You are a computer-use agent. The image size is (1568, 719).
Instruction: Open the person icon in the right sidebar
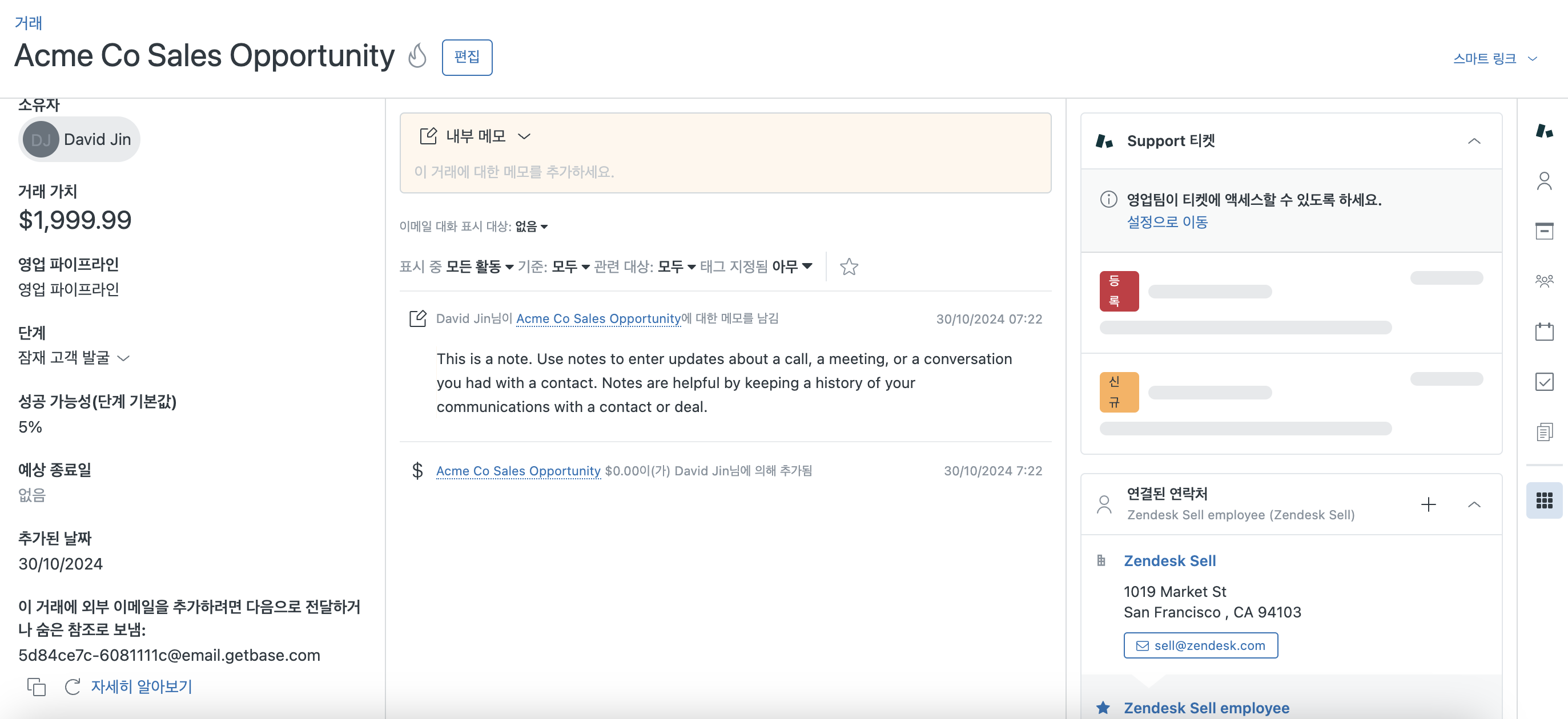(x=1543, y=181)
